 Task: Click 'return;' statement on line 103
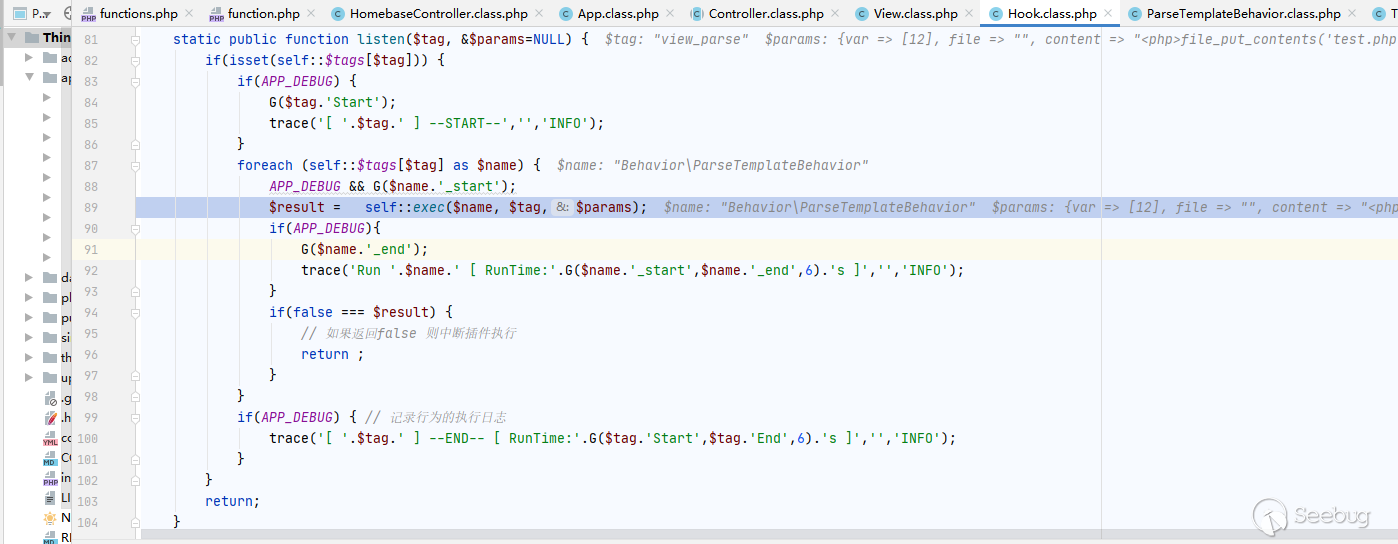tap(232, 501)
